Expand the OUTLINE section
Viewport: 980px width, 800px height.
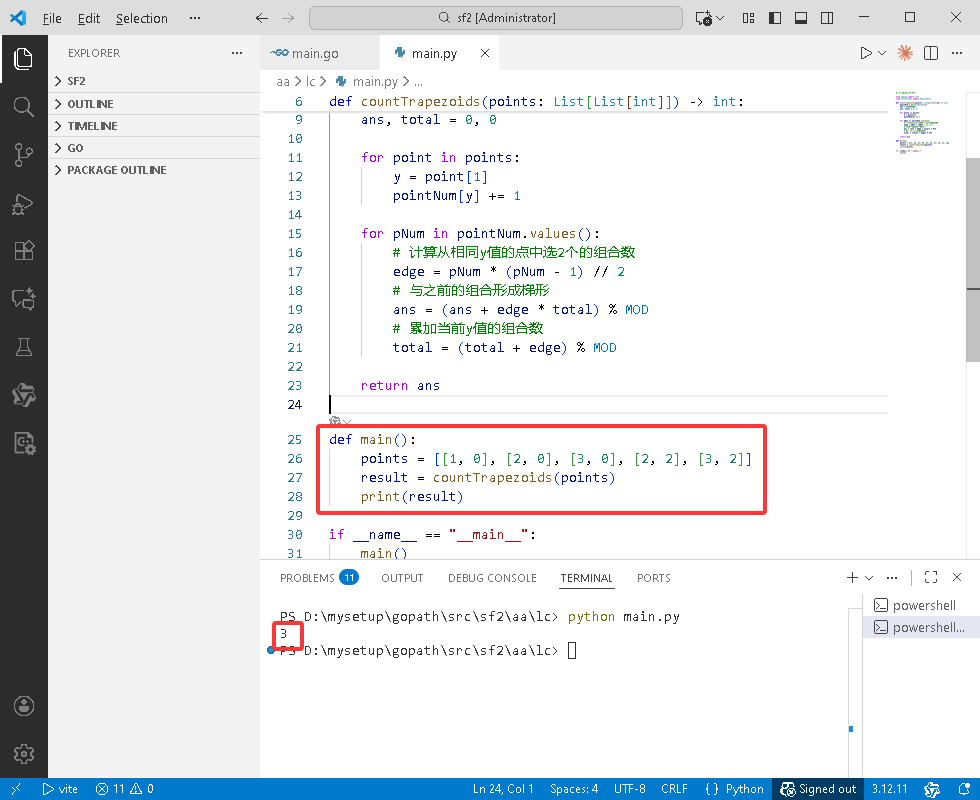pos(154,104)
